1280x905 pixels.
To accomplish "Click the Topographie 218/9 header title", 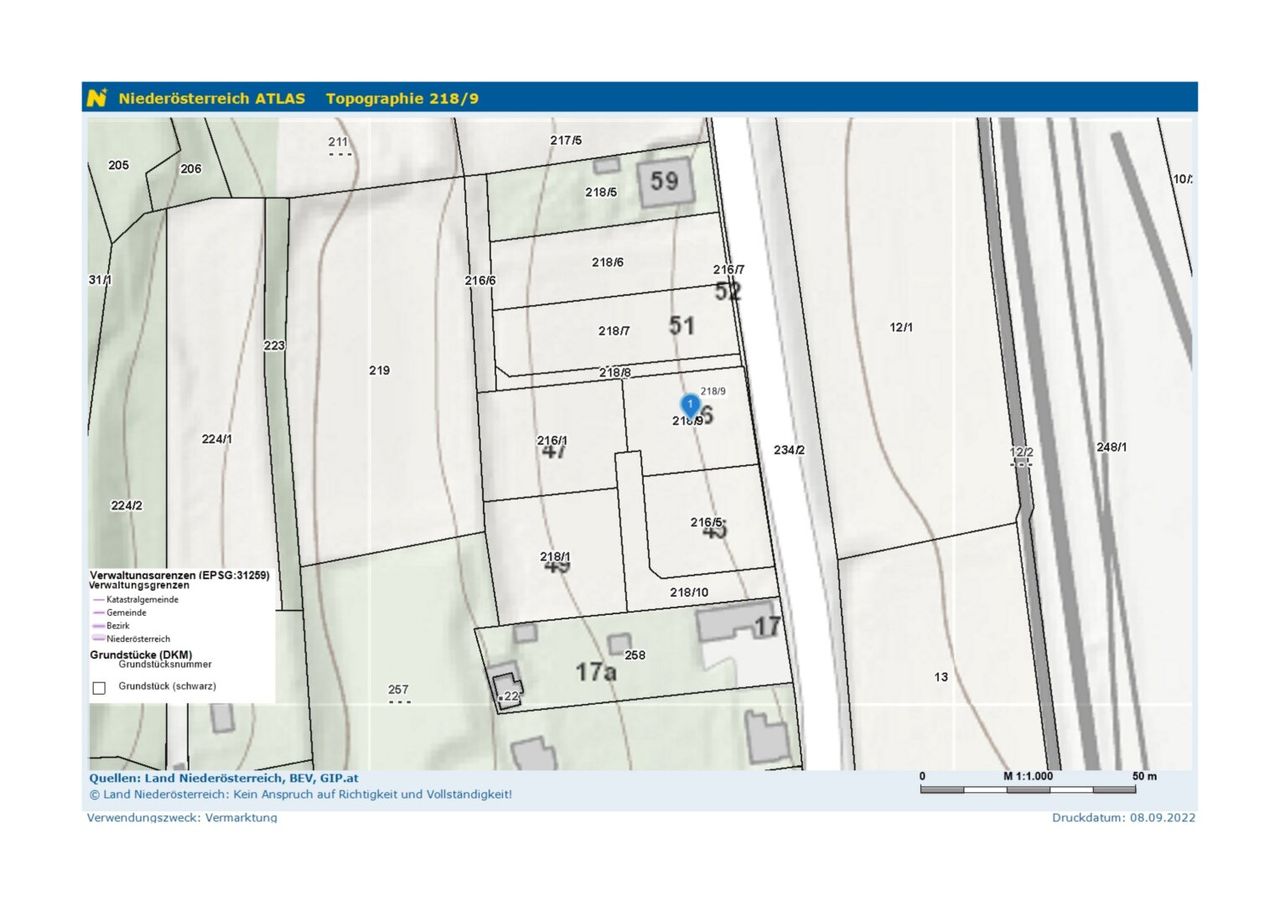I will pyautogui.click(x=402, y=98).
